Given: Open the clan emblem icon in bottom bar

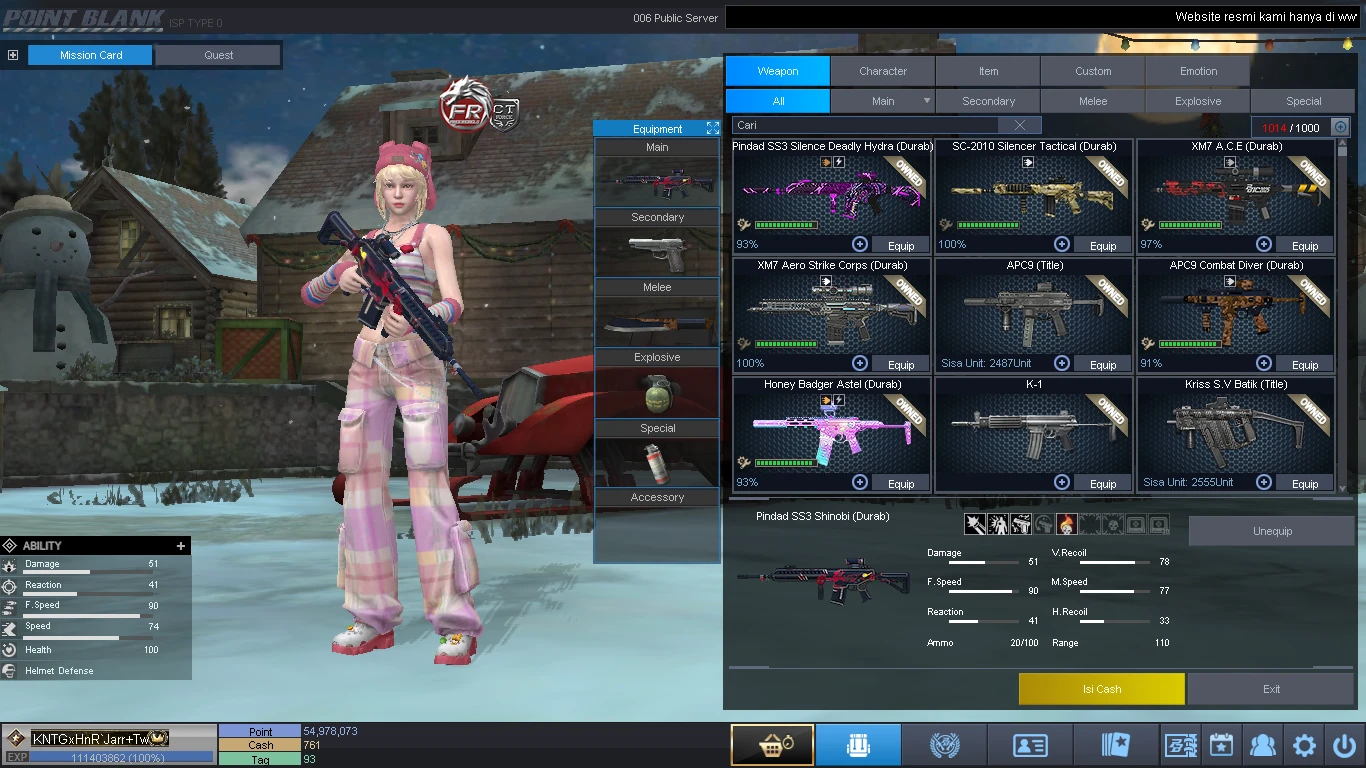Looking at the screenshot, I should click(944, 745).
